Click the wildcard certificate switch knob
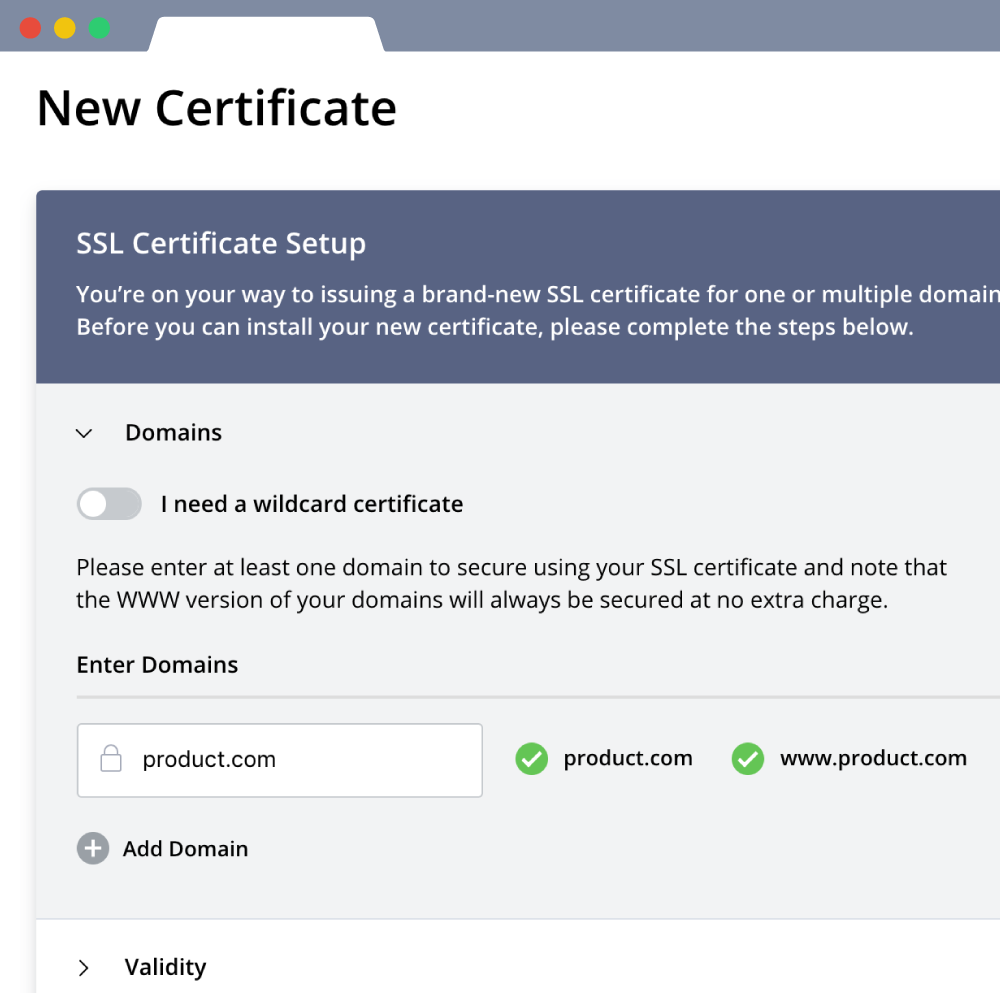 pyautogui.click(x=95, y=504)
